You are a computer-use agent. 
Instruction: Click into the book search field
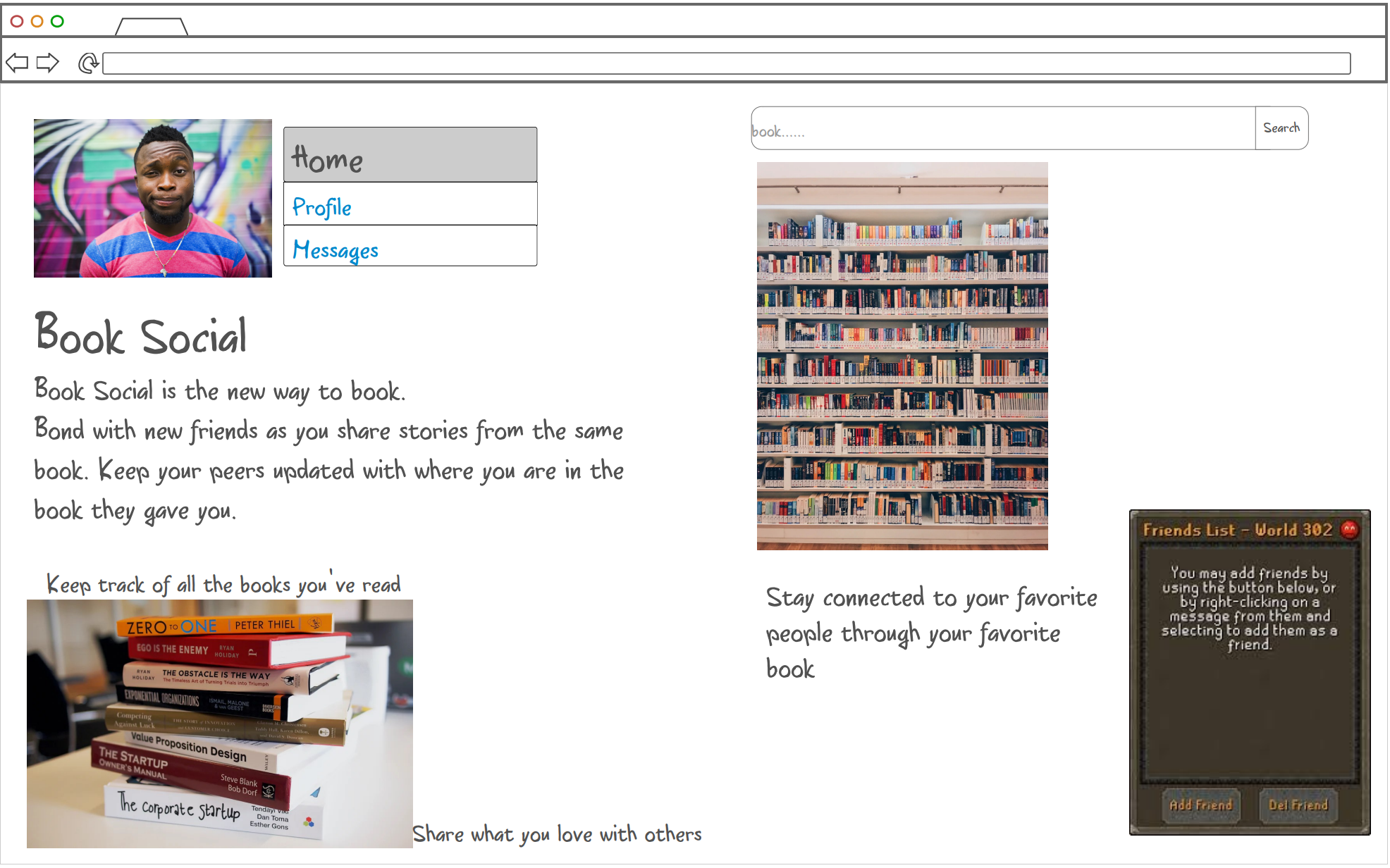(1003, 128)
